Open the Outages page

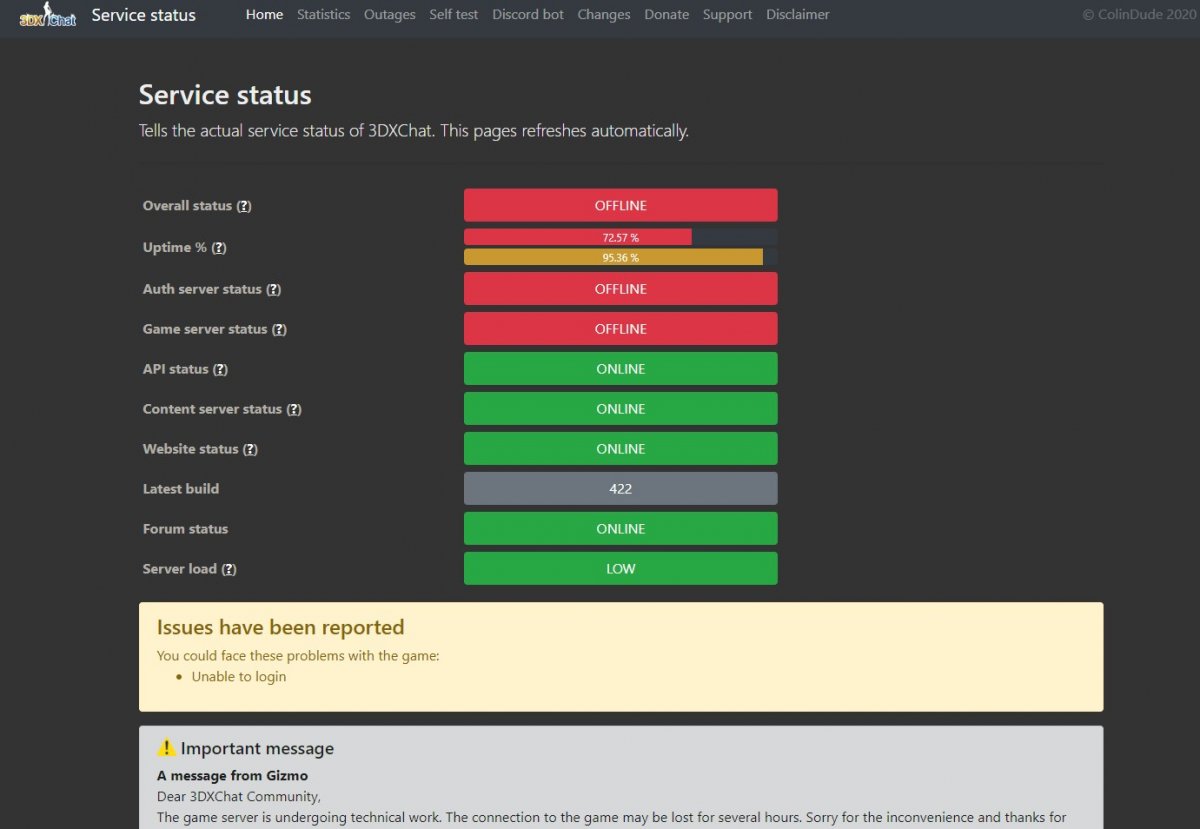coord(389,14)
